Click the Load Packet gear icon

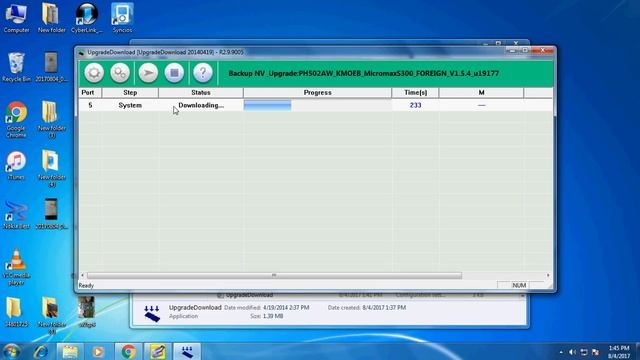(x=94, y=73)
